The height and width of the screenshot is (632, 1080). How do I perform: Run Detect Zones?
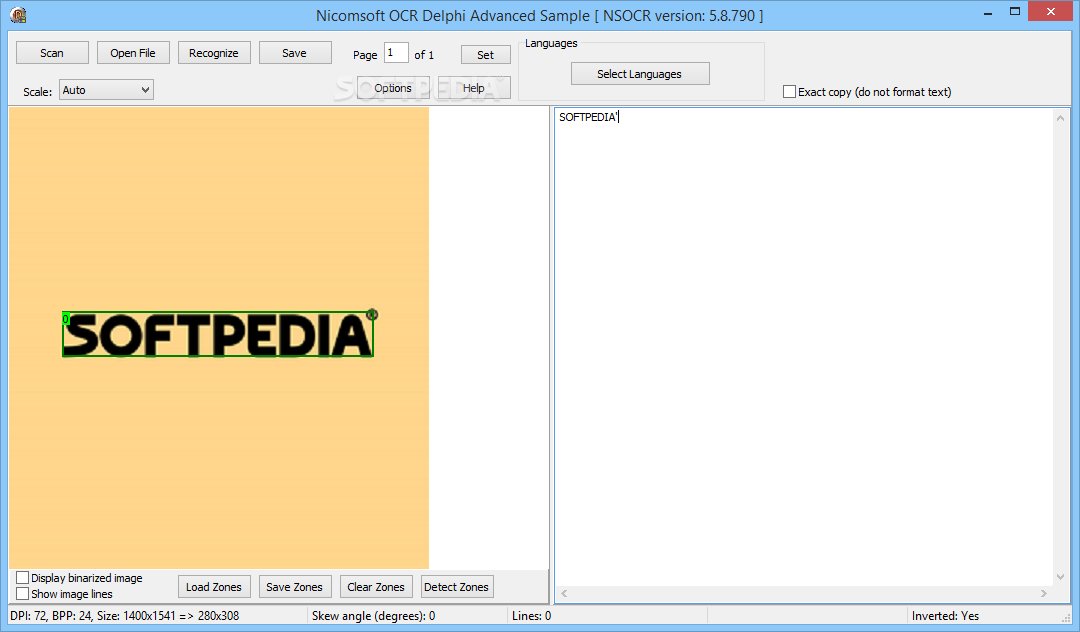point(457,587)
